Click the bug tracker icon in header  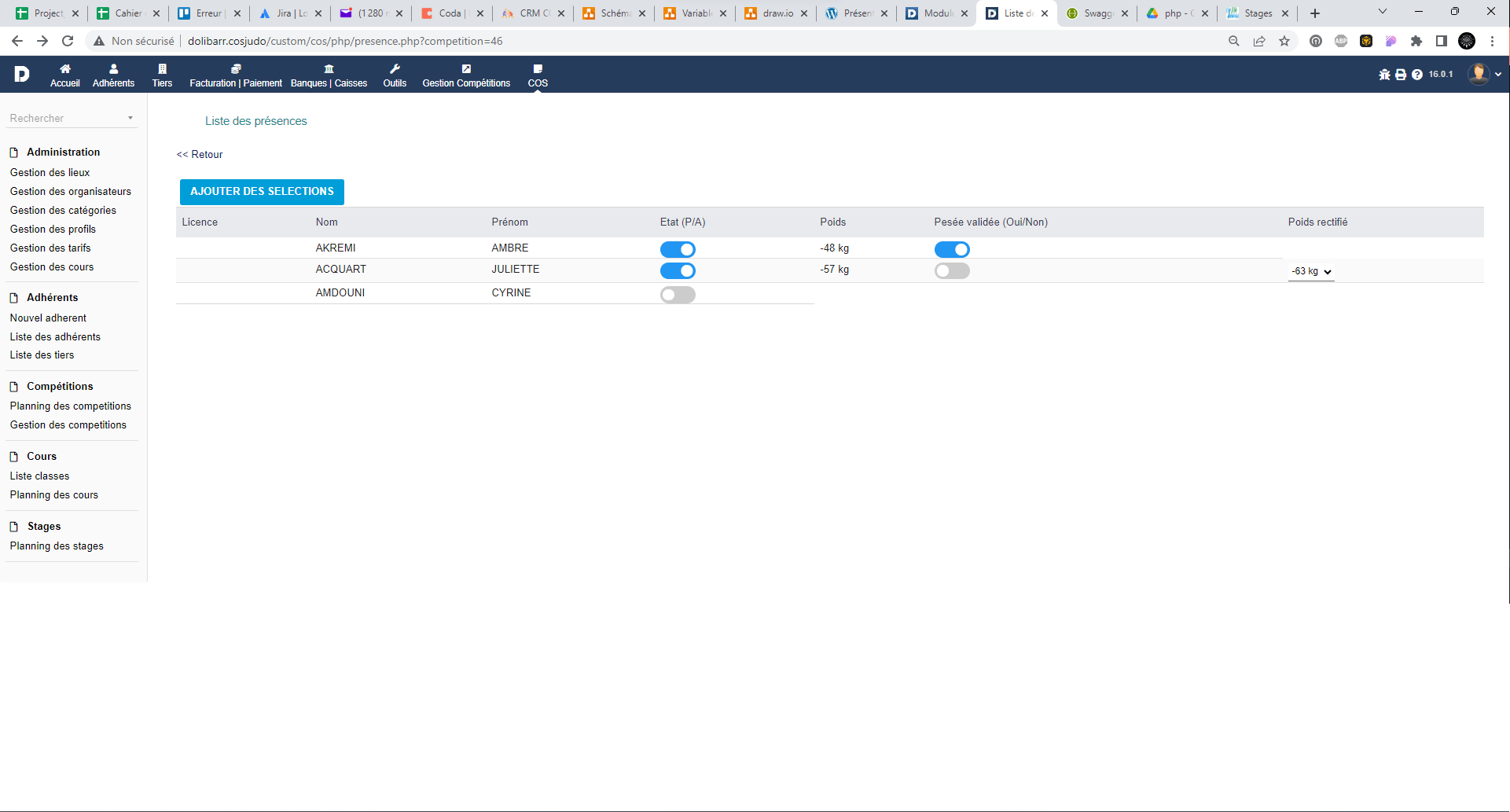(1384, 75)
